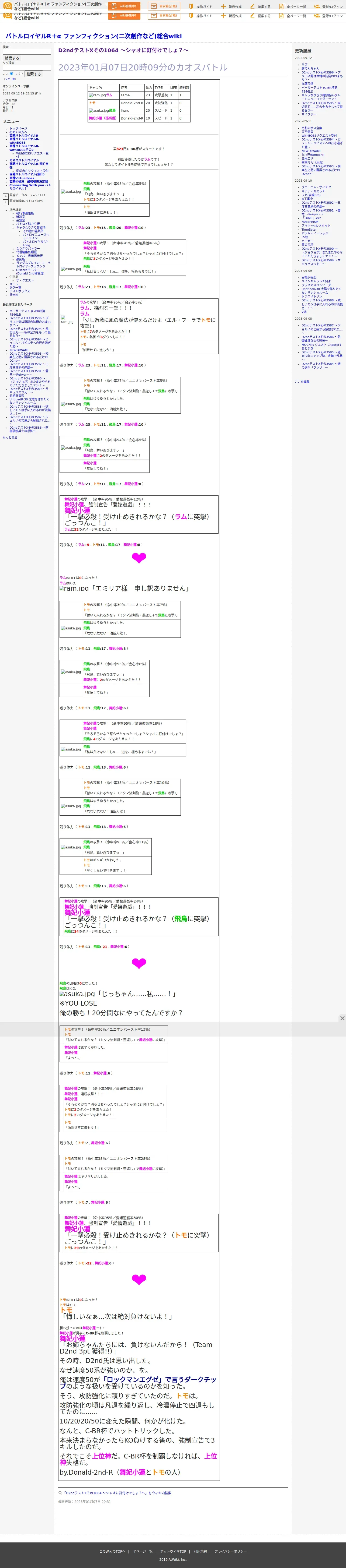Open キャラなりきり雑談所 in the left menu
Viewport: 346px width, 1568px height.
pos(30,228)
